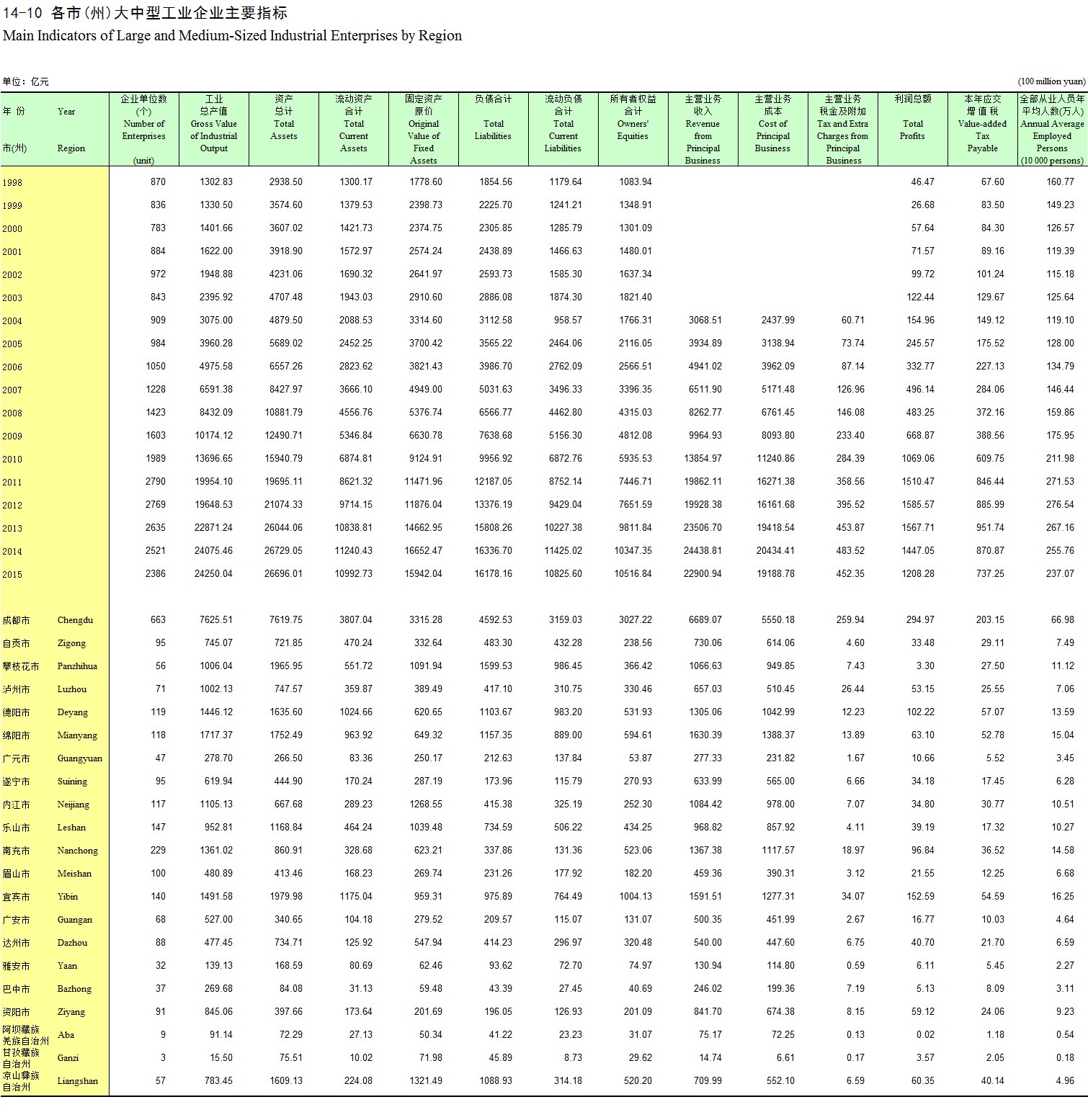
Task: Click value '15.50' in the Ganzi row
Action: 221,1058
